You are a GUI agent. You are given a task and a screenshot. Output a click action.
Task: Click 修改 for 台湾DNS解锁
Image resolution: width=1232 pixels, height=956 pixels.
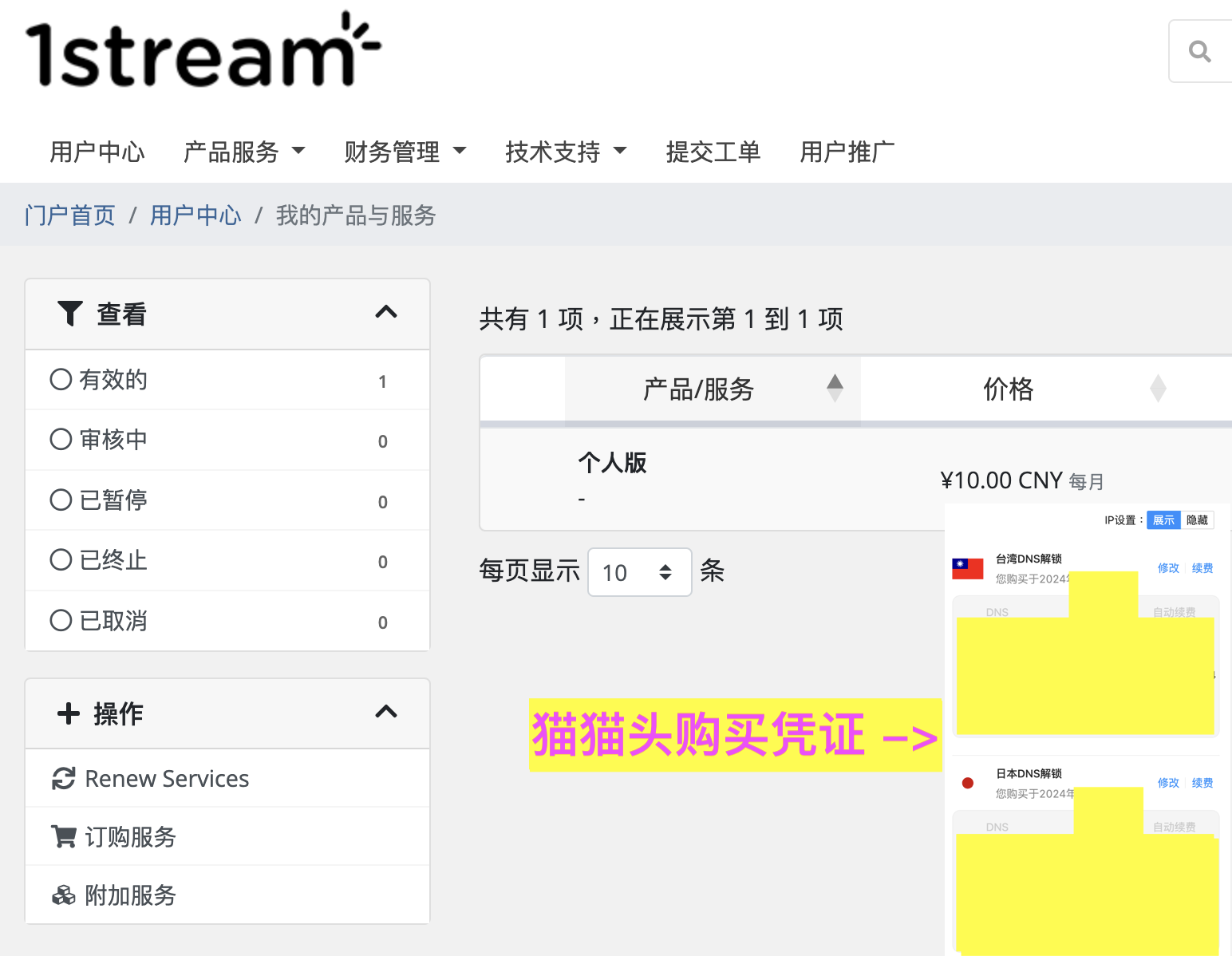click(x=1168, y=568)
